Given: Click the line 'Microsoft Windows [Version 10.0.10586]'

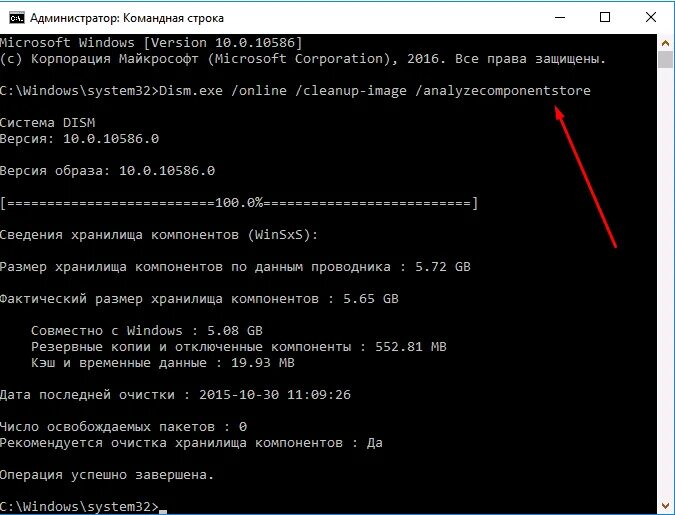Looking at the screenshot, I should tap(151, 43).
